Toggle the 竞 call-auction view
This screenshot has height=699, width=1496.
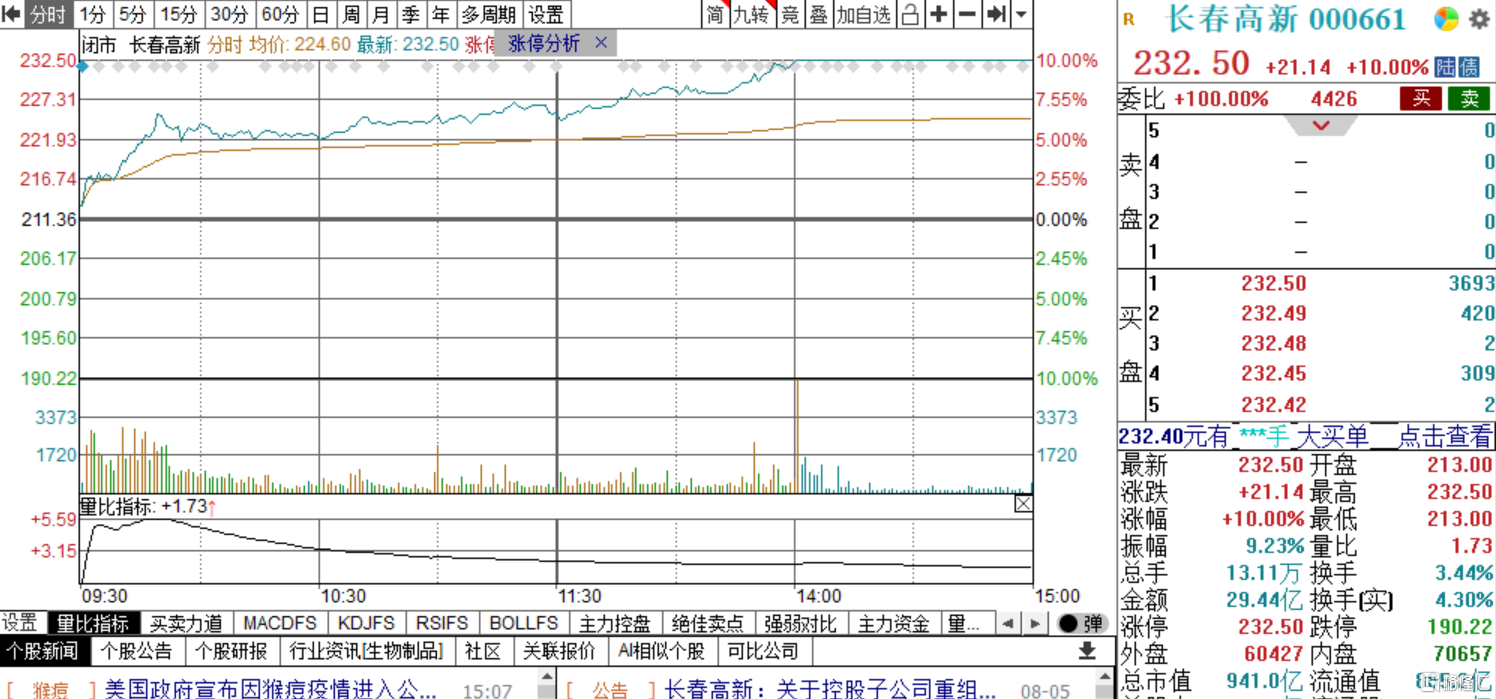(x=790, y=15)
